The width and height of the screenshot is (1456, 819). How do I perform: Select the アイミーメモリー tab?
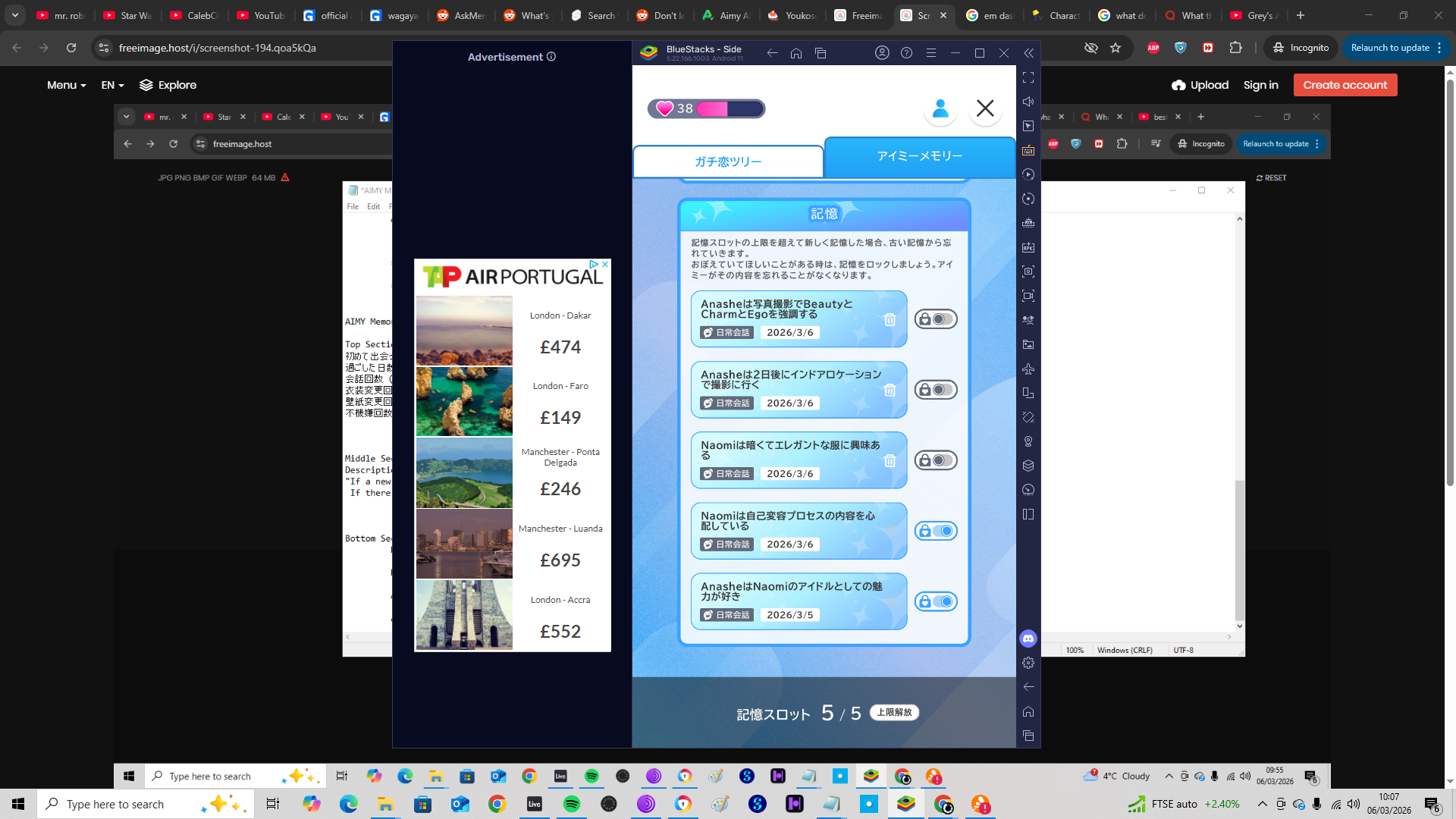click(x=919, y=156)
